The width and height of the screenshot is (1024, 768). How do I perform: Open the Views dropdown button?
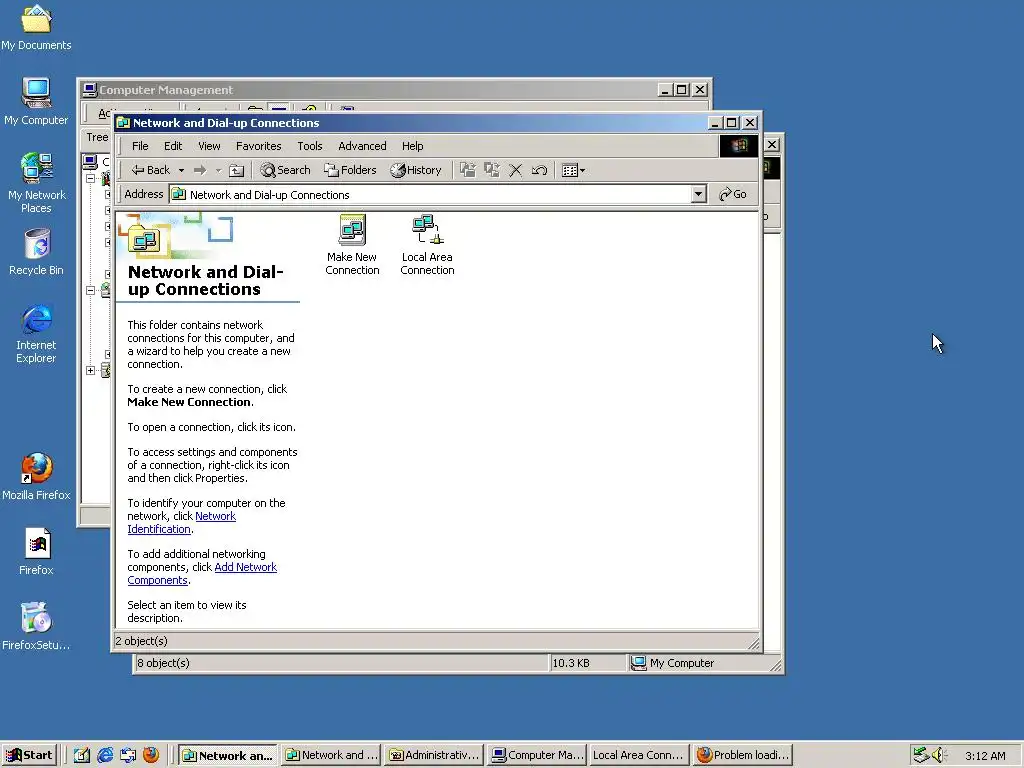click(573, 170)
